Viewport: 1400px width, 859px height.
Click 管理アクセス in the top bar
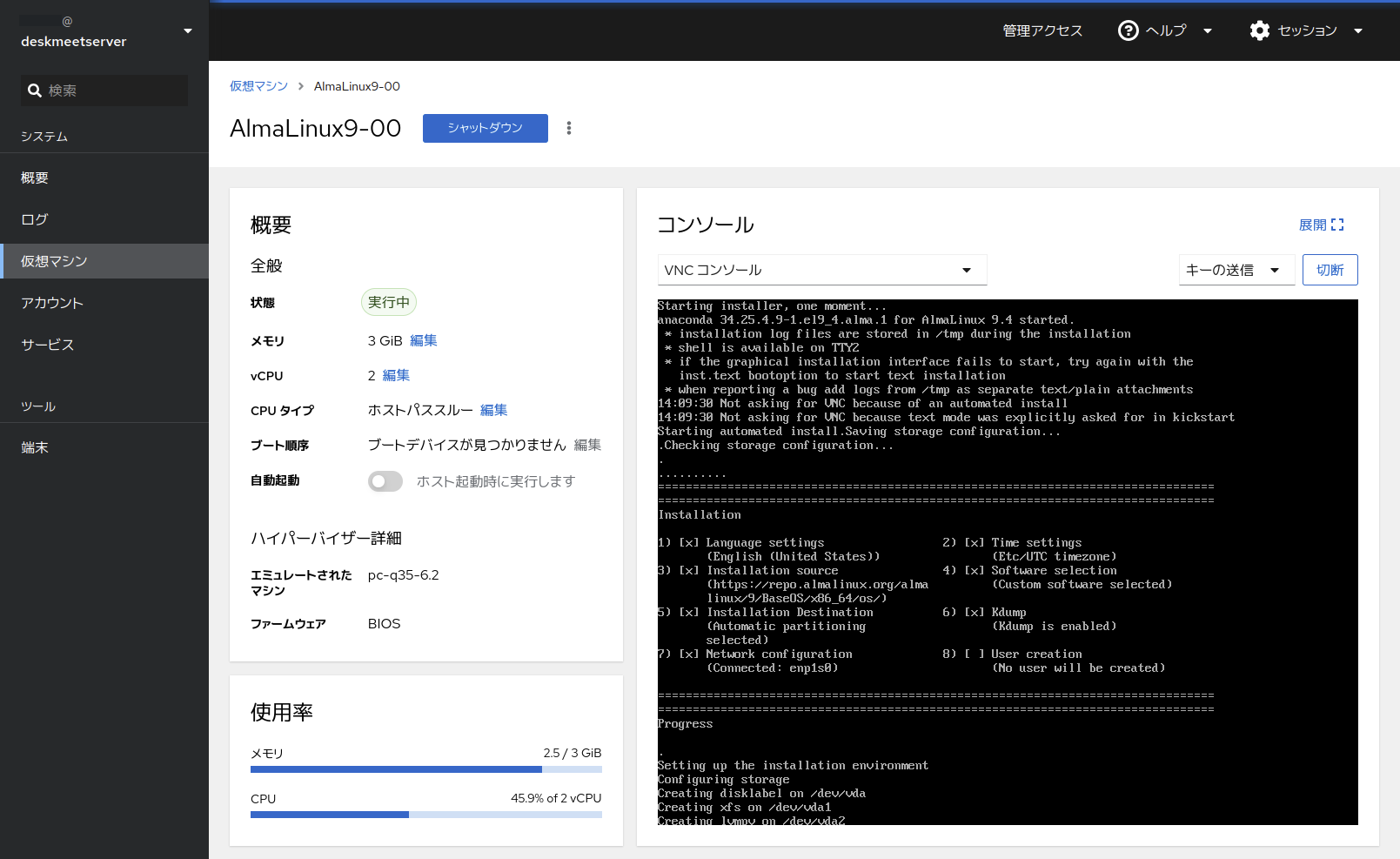1042,30
